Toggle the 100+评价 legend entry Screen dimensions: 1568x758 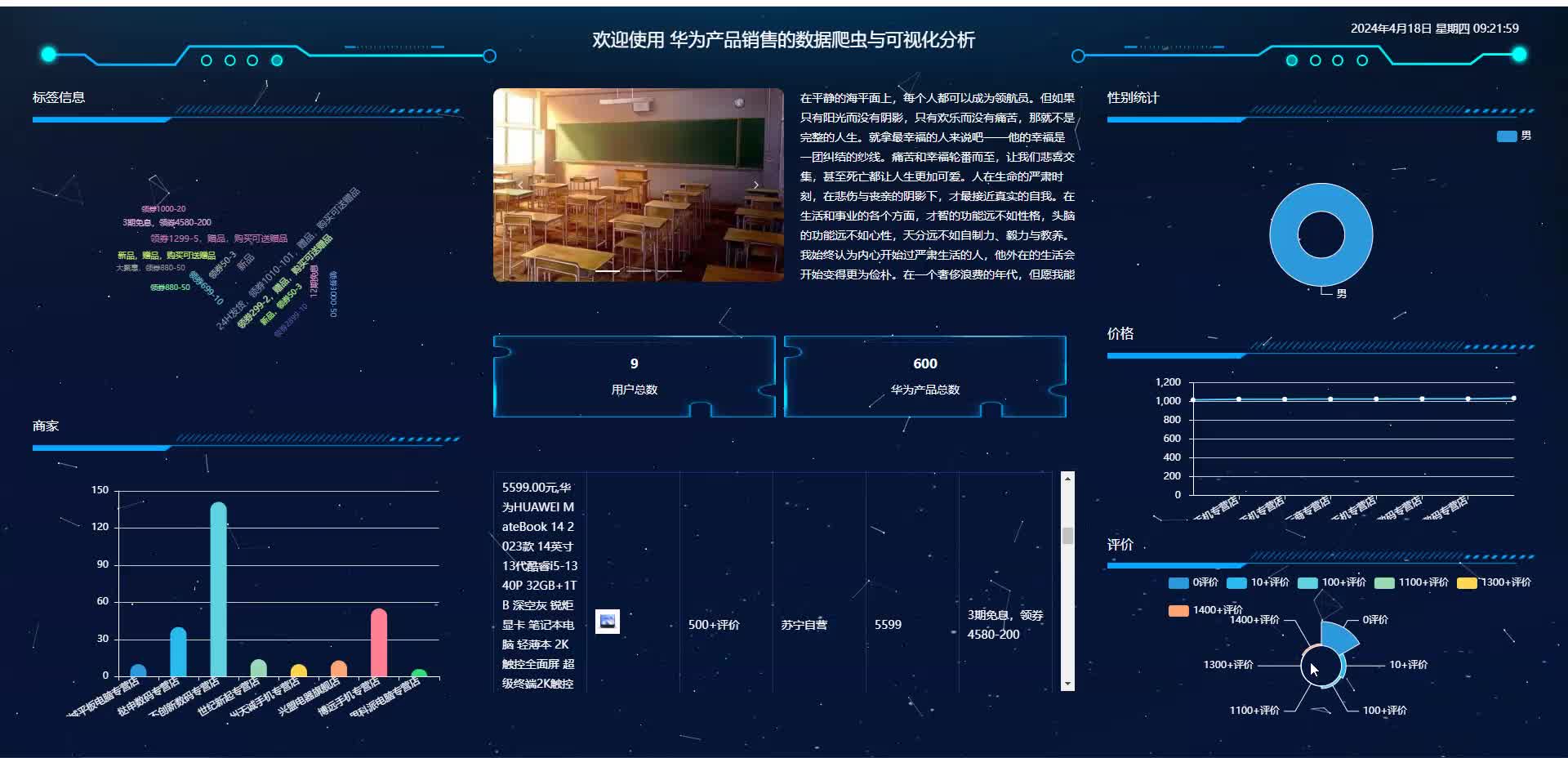point(1332,582)
